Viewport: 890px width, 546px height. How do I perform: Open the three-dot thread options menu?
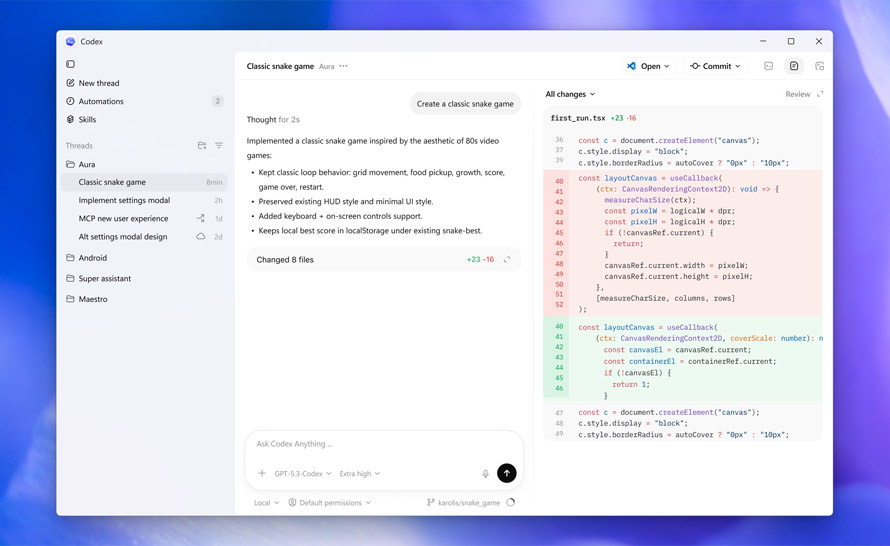[344, 66]
